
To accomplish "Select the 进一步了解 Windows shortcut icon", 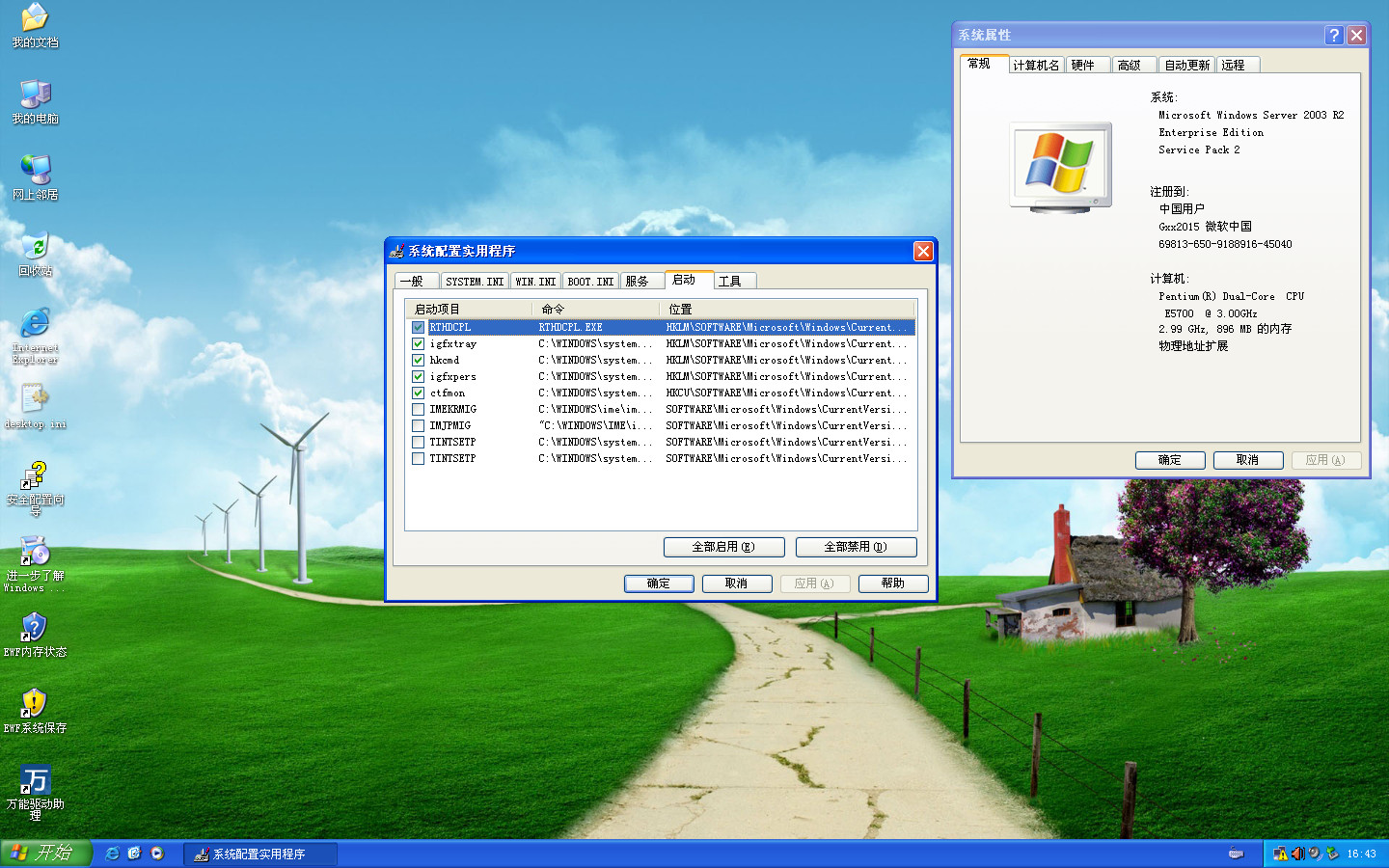I will (35, 564).
